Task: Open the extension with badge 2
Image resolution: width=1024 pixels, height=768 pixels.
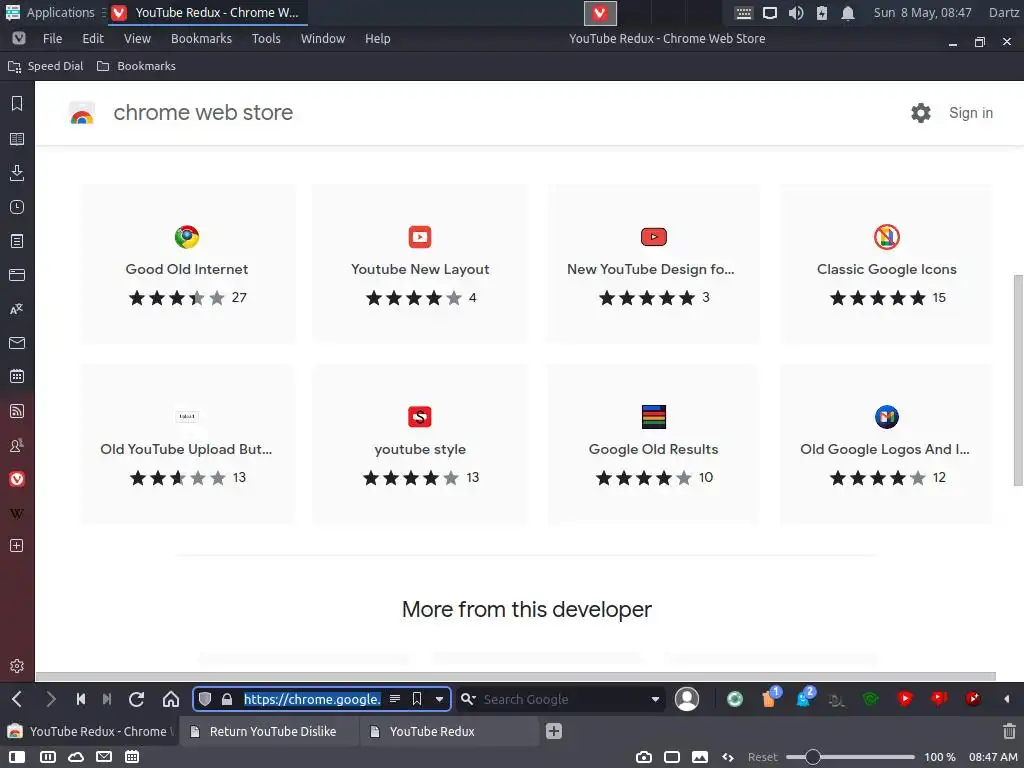Action: point(805,697)
